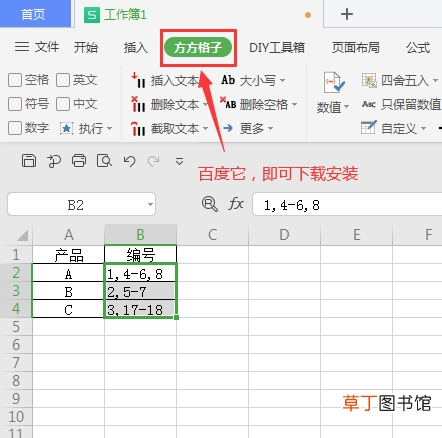This screenshot has height=438, width=442.
Task: Open a new tab with plus icon
Action: 347,14
